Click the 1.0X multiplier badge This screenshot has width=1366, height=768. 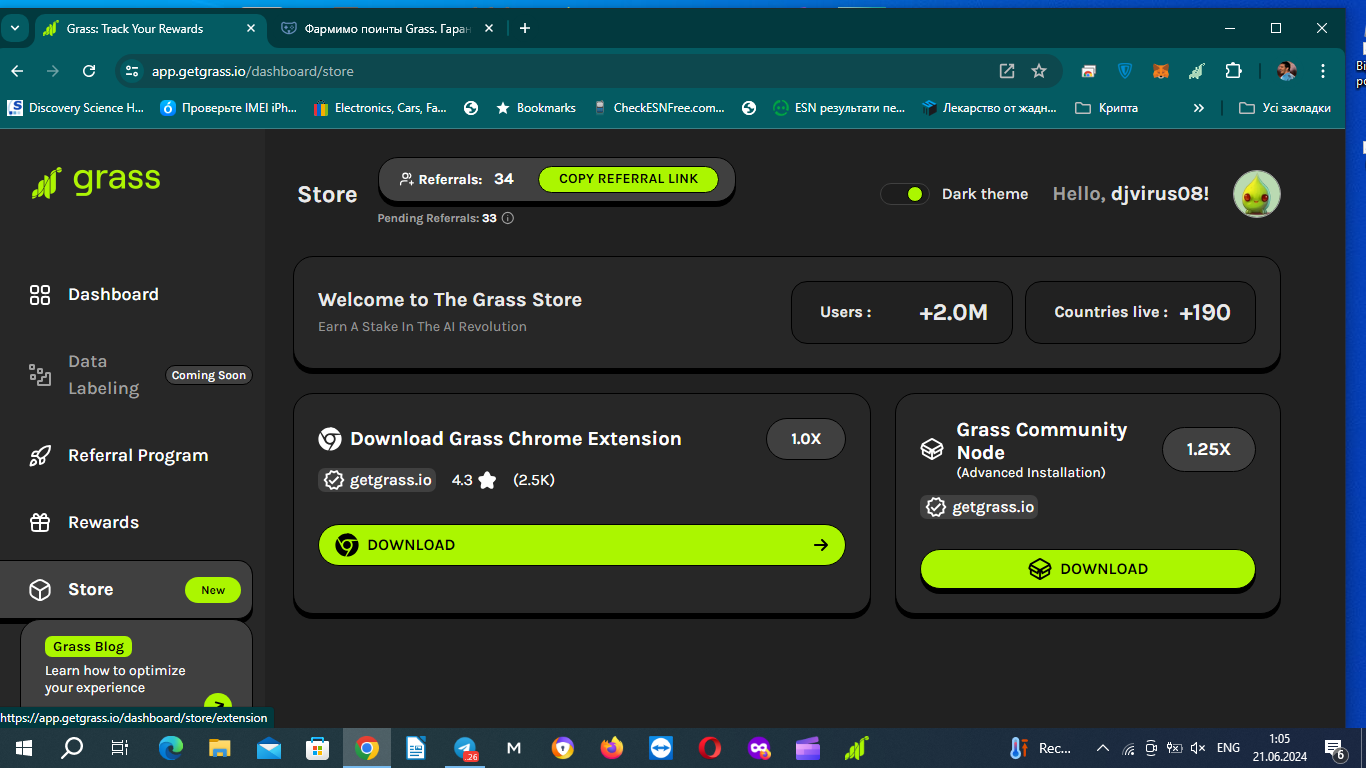pos(806,439)
